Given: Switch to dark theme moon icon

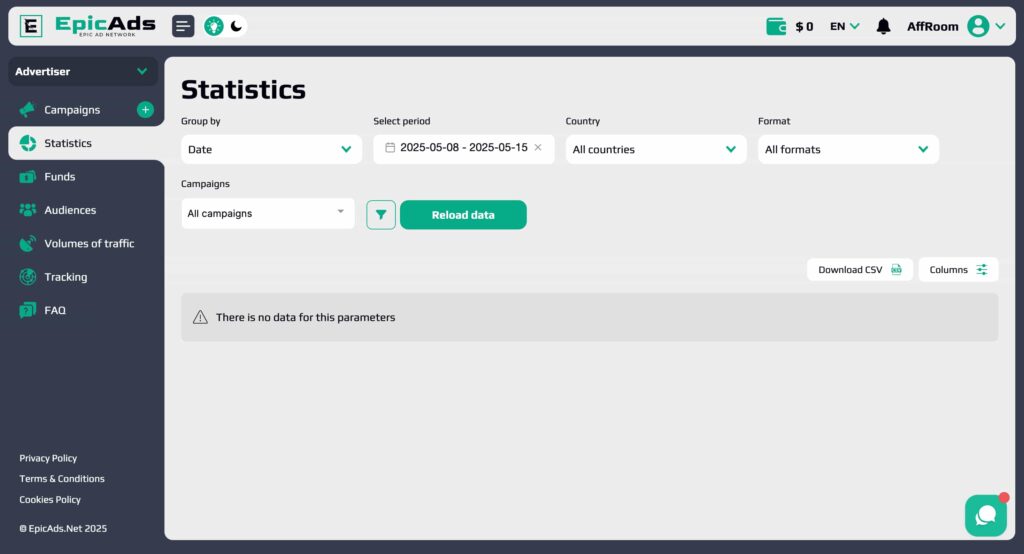Looking at the screenshot, I should click(x=236, y=26).
